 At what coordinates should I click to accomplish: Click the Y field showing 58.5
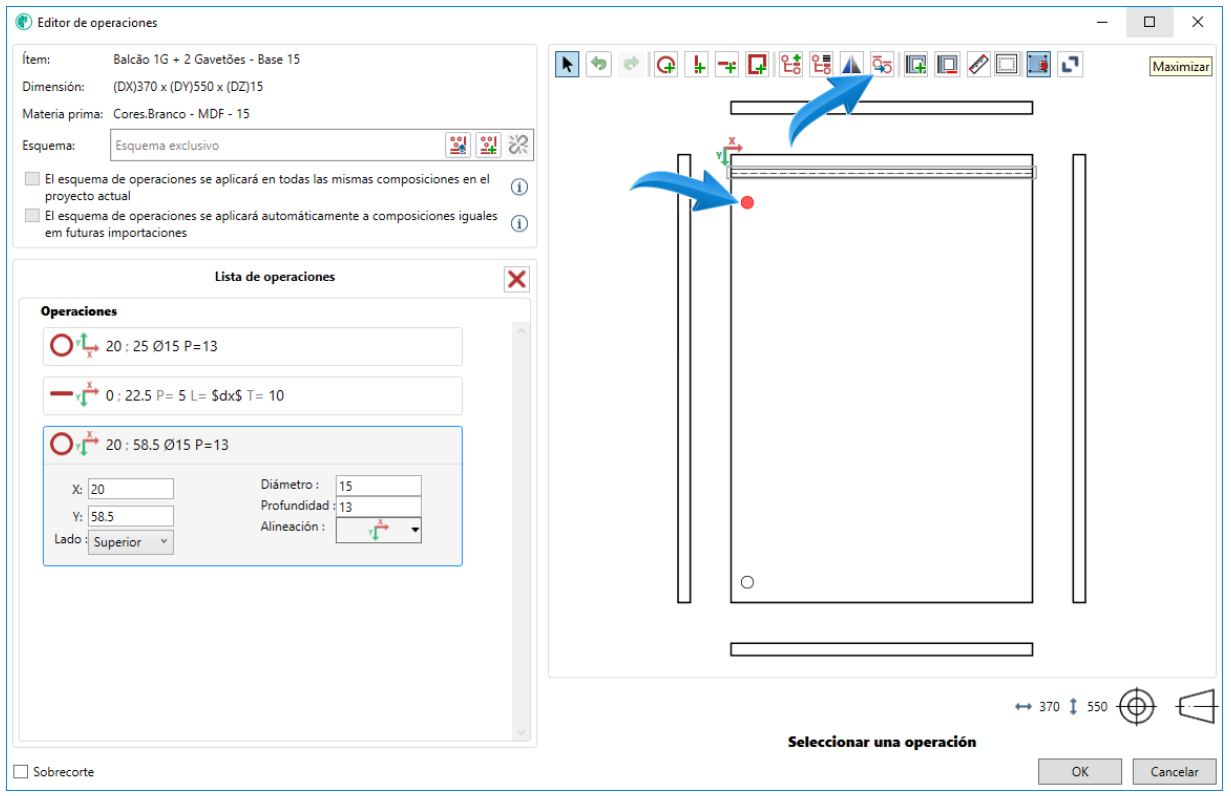pyautogui.click(x=131, y=517)
